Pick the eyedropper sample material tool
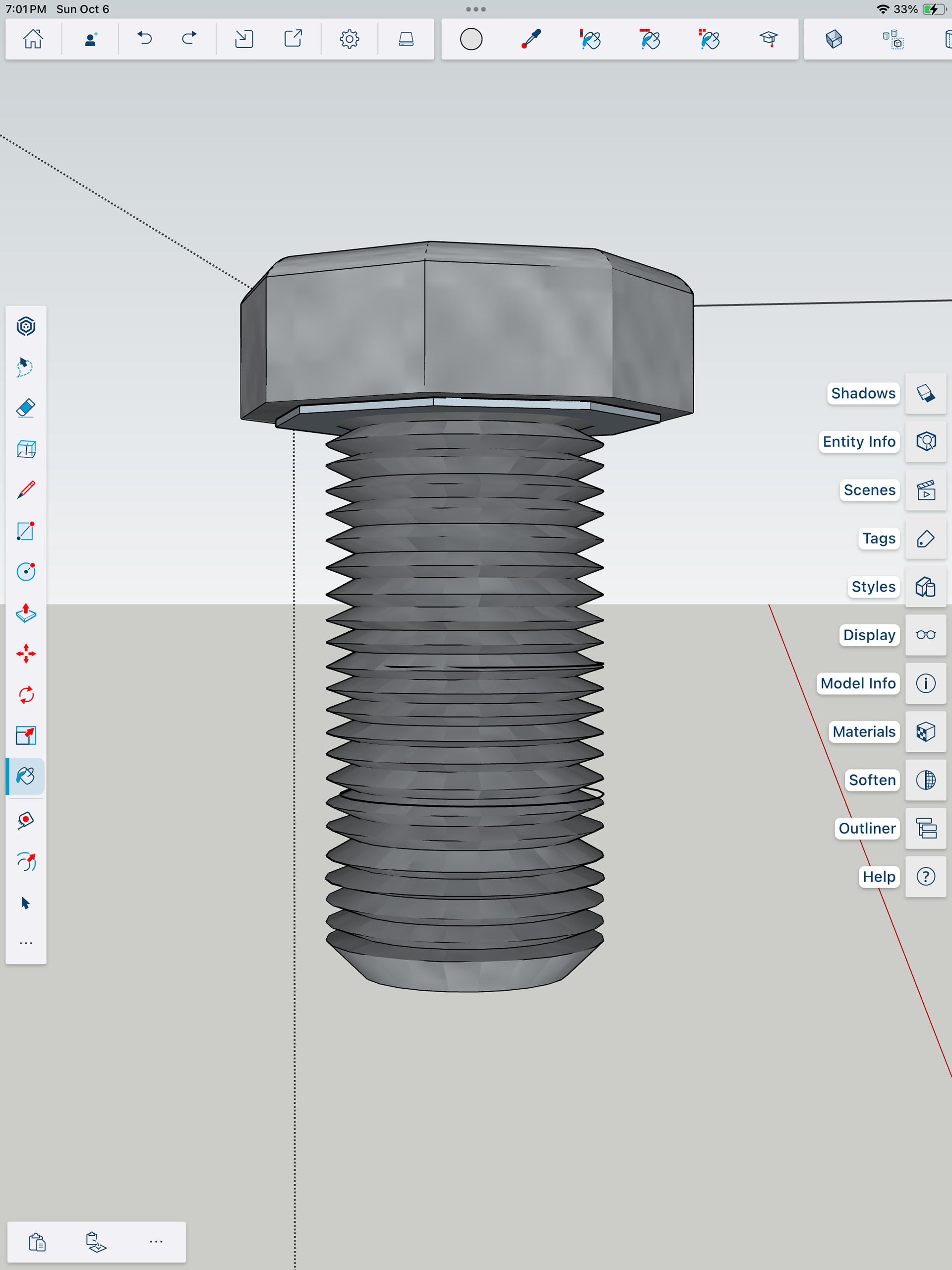Image resolution: width=952 pixels, height=1270 pixels. pyautogui.click(x=531, y=39)
